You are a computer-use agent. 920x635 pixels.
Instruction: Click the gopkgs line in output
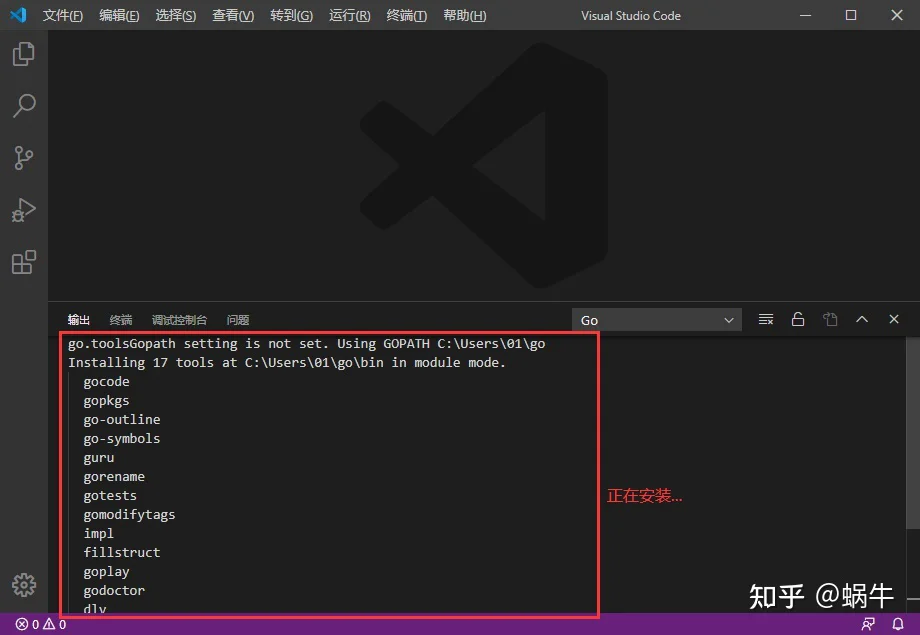106,401
